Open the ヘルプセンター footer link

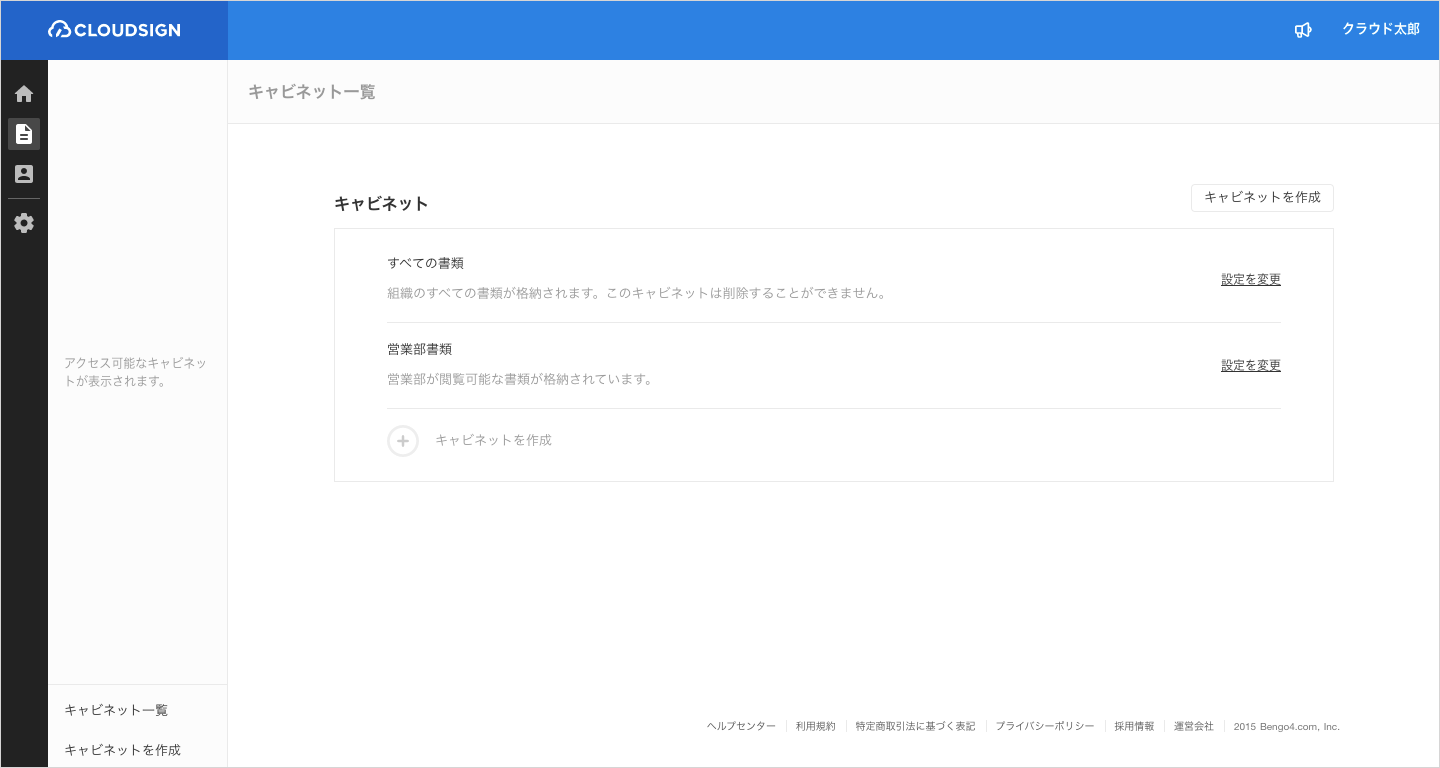click(x=741, y=726)
